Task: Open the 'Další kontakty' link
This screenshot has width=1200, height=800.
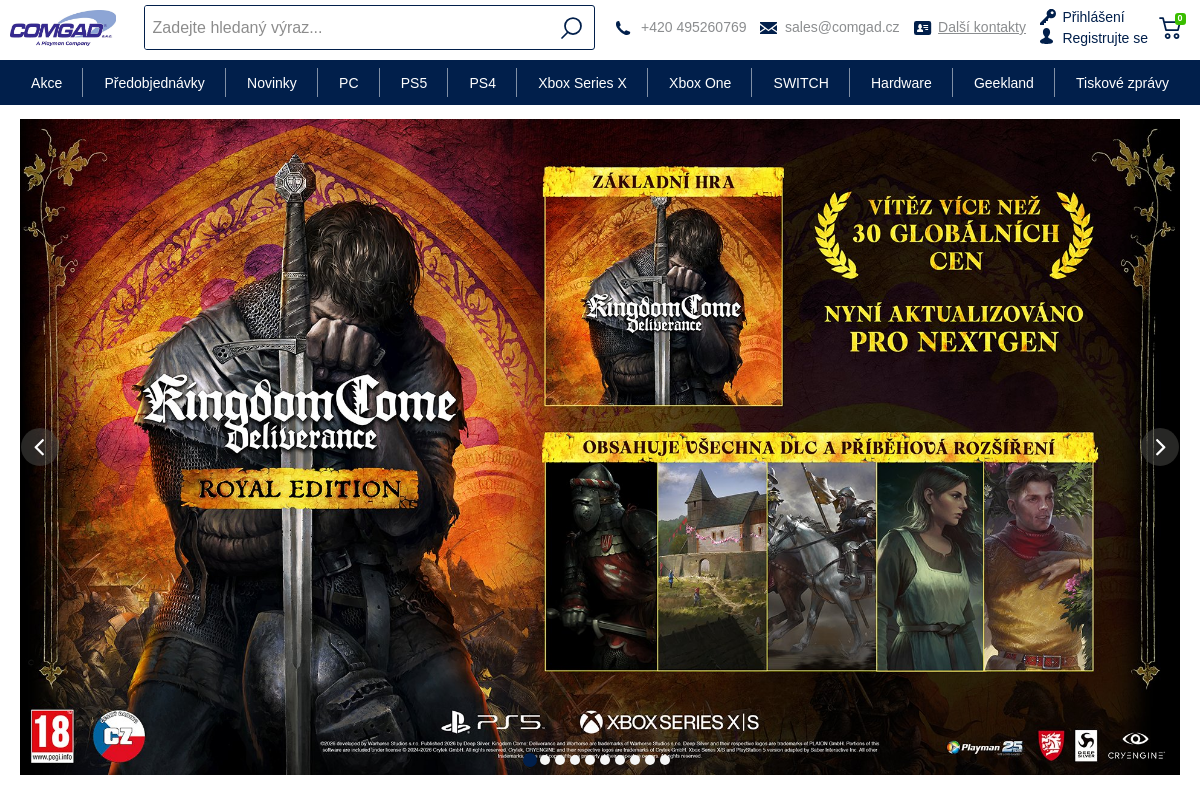Action: pyautogui.click(x=982, y=27)
